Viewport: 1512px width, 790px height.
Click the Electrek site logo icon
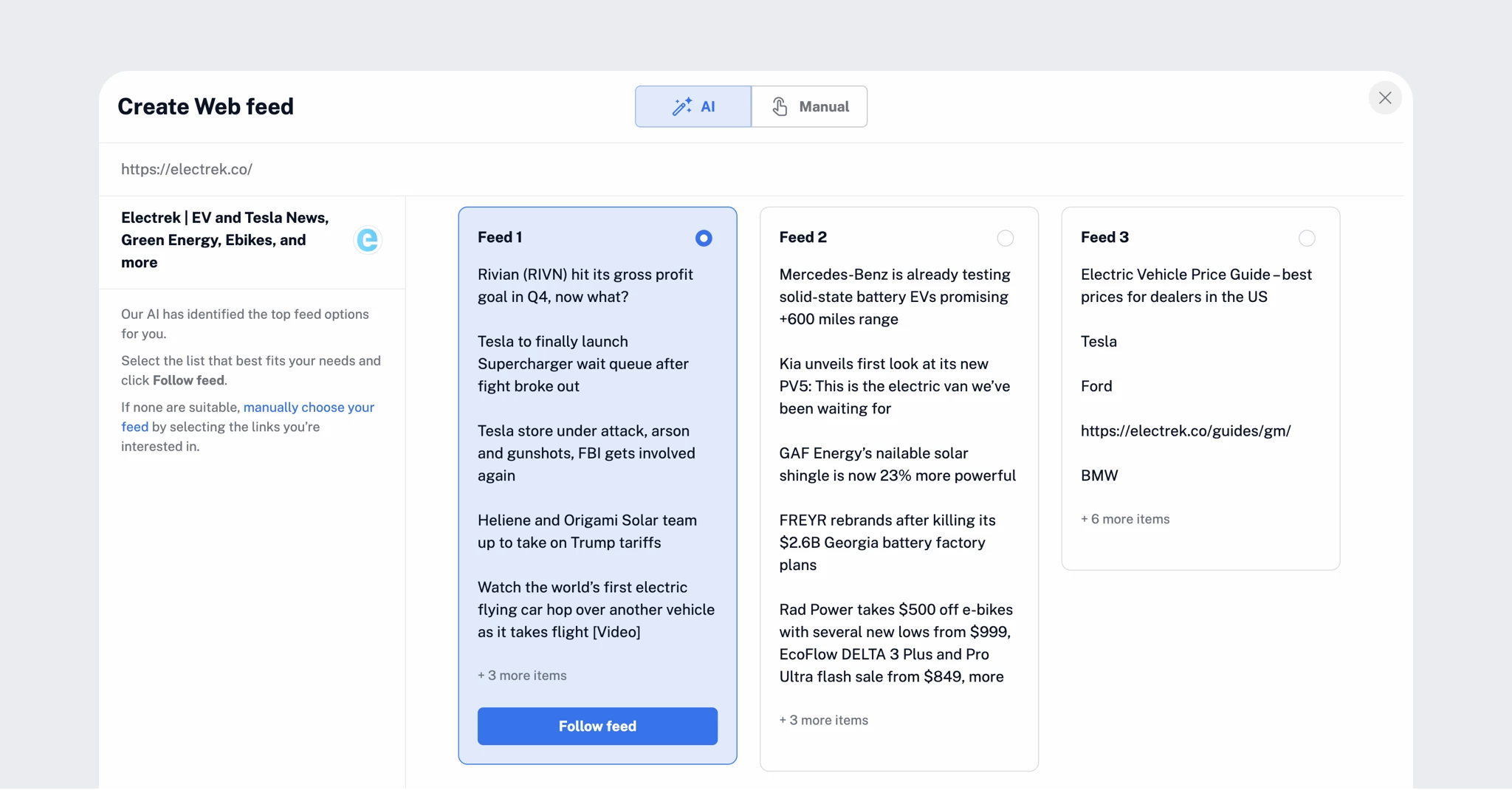pos(367,240)
